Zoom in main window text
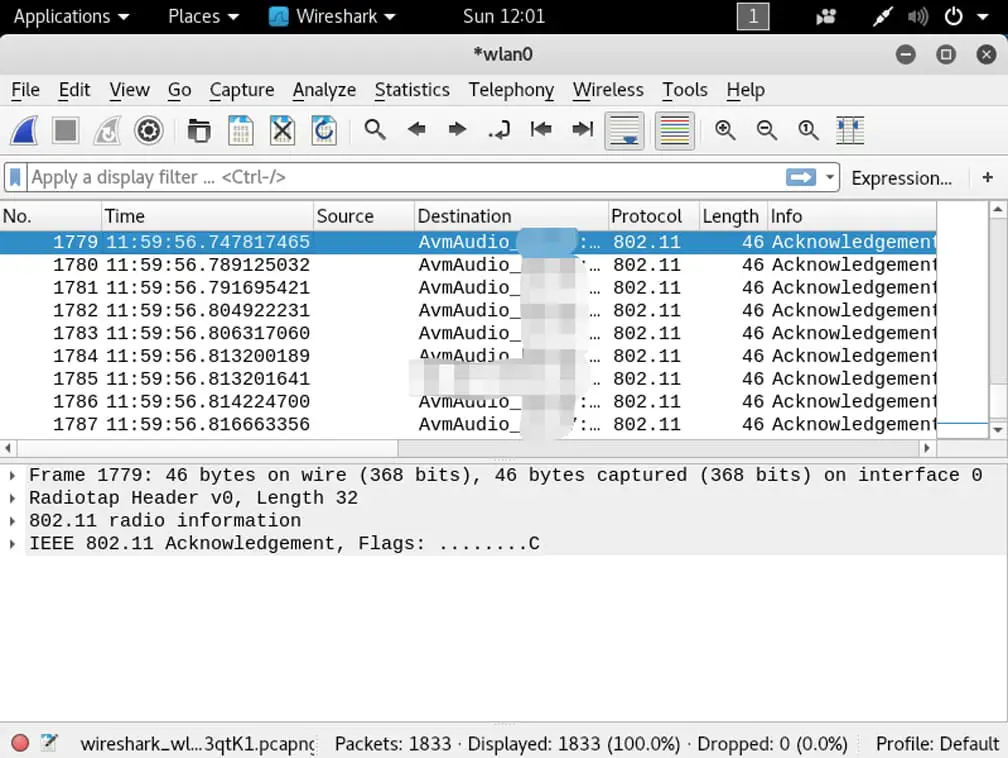 (x=725, y=130)
